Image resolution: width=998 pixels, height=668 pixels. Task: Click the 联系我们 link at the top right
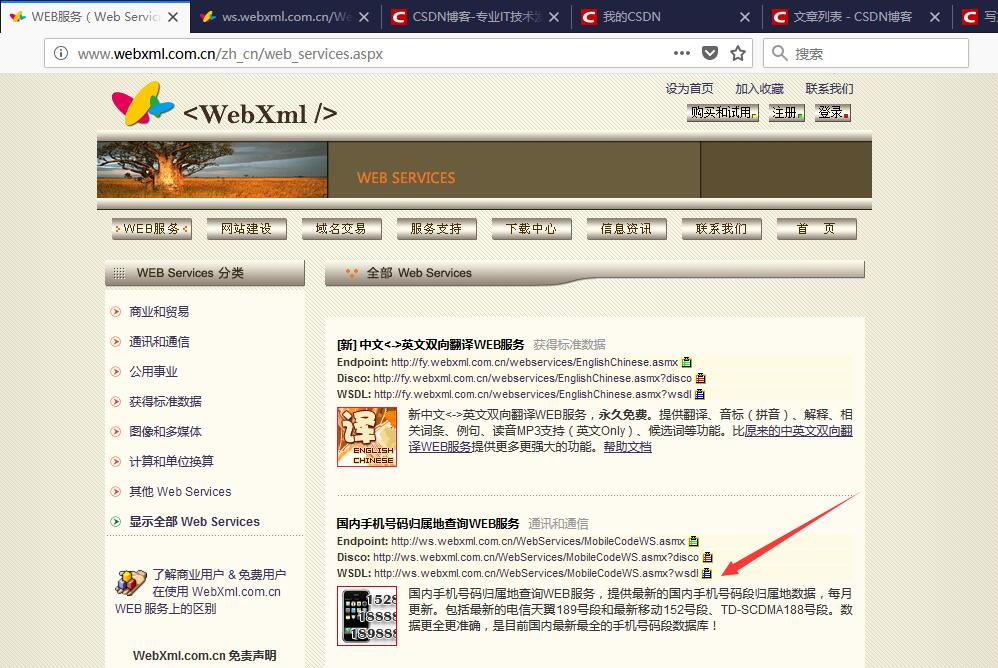(x=829, y=88)
